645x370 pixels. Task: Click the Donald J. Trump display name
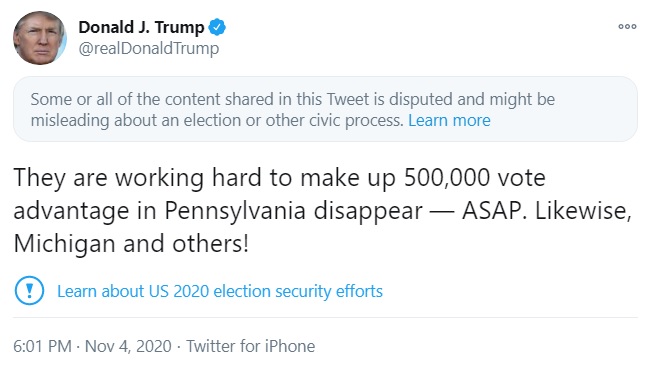[141, 27]
